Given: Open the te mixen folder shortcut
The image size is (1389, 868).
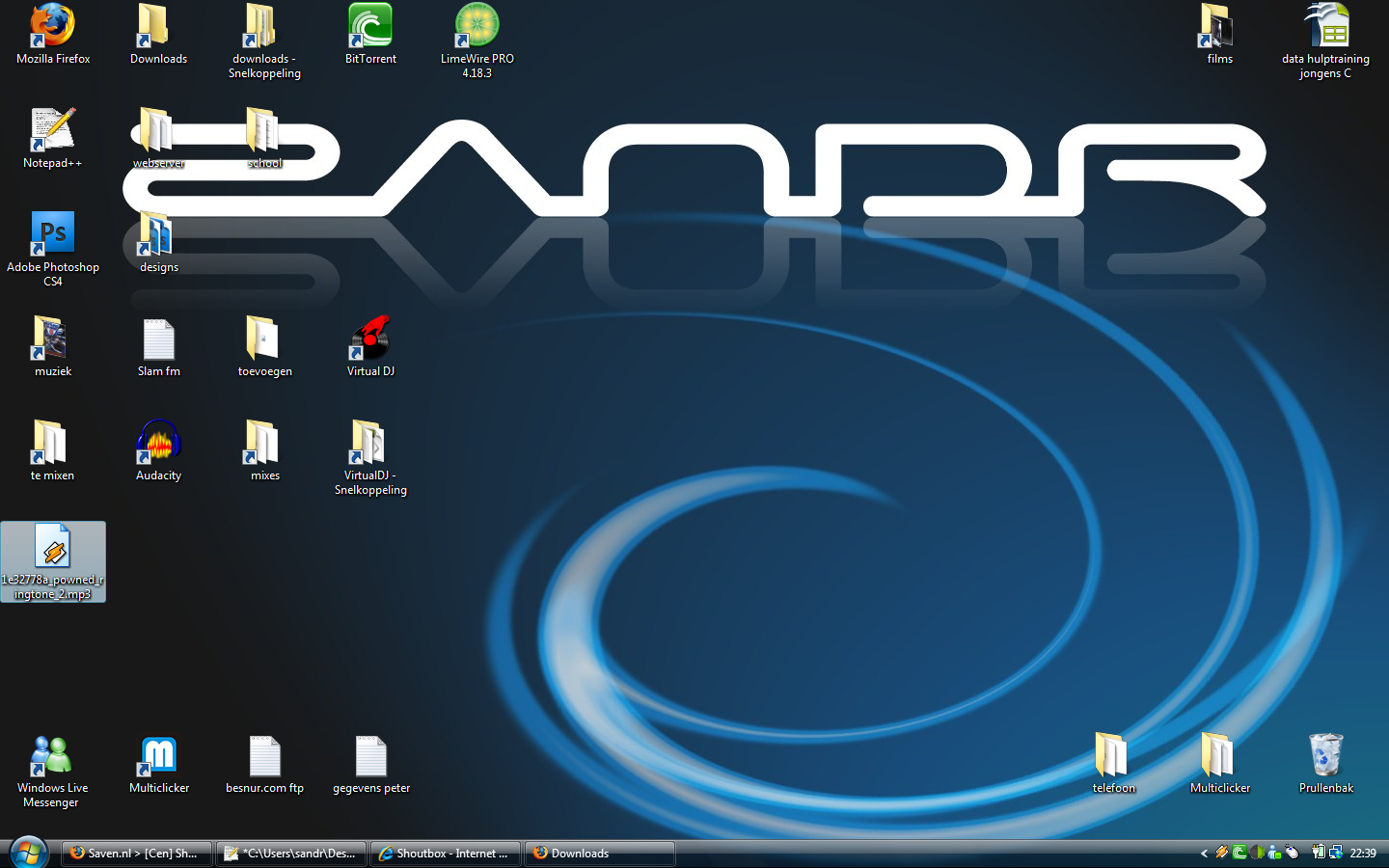Looking at the screenshot, I should click(53, 451).
